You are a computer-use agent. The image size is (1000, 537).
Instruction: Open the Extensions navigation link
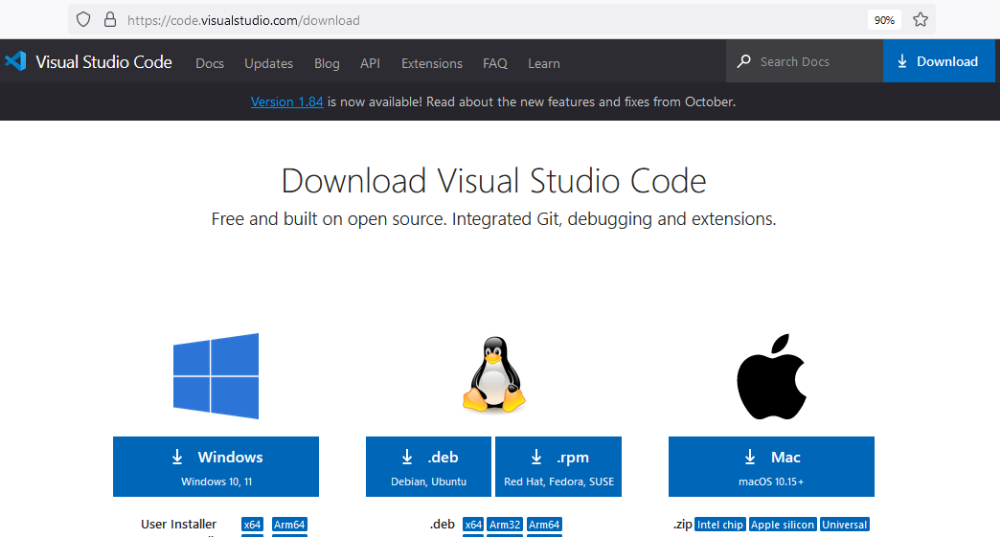[x=432, y=63]
